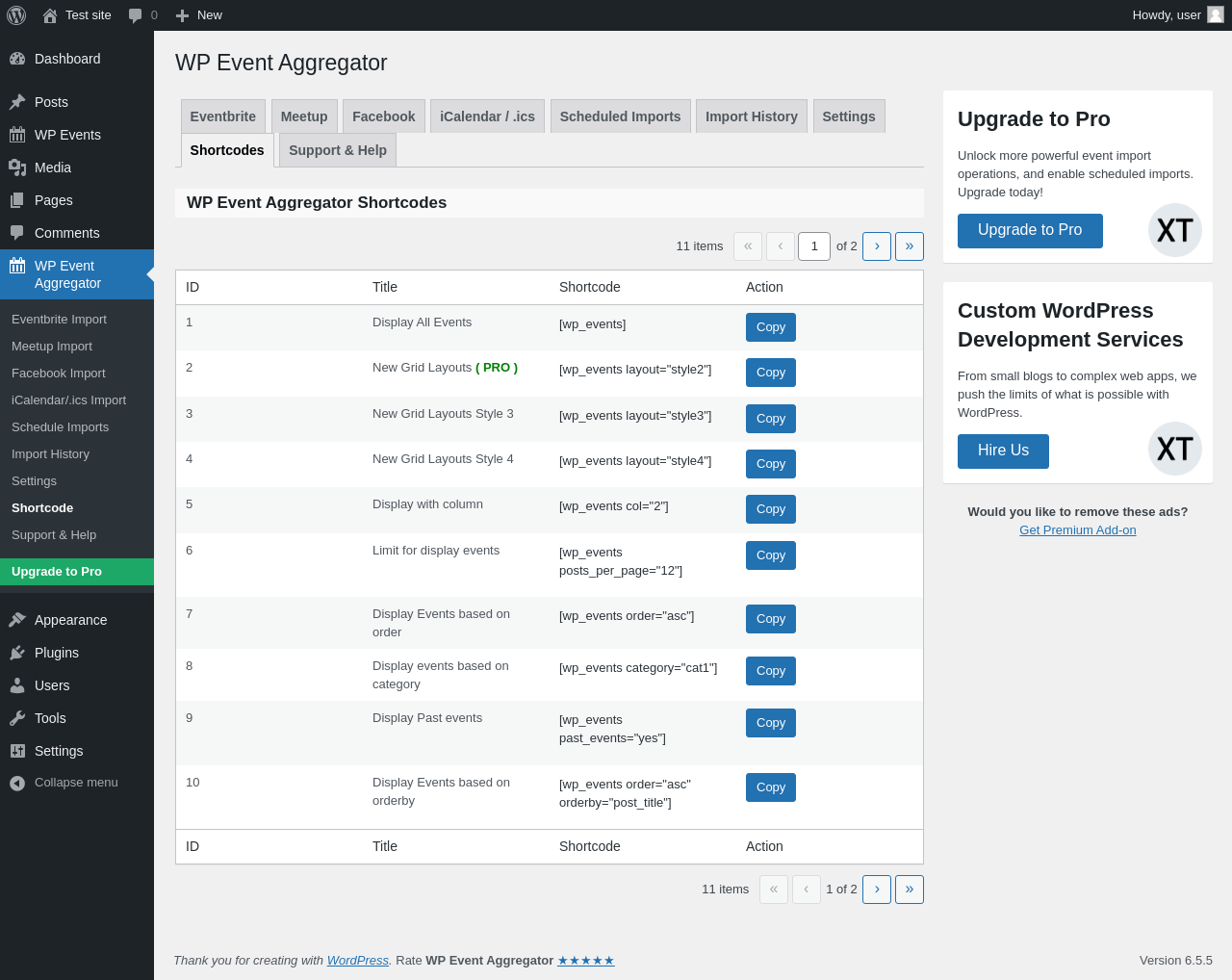Click the Posts pushpin icon
Screen dimensions: 1232x980
tap(17, 102)
